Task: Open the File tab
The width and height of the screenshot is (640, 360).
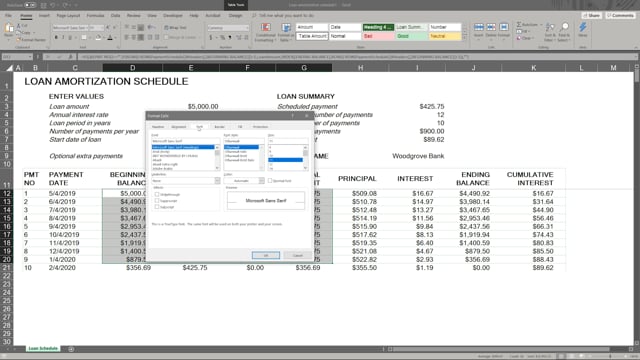Action: pos(8,16)
